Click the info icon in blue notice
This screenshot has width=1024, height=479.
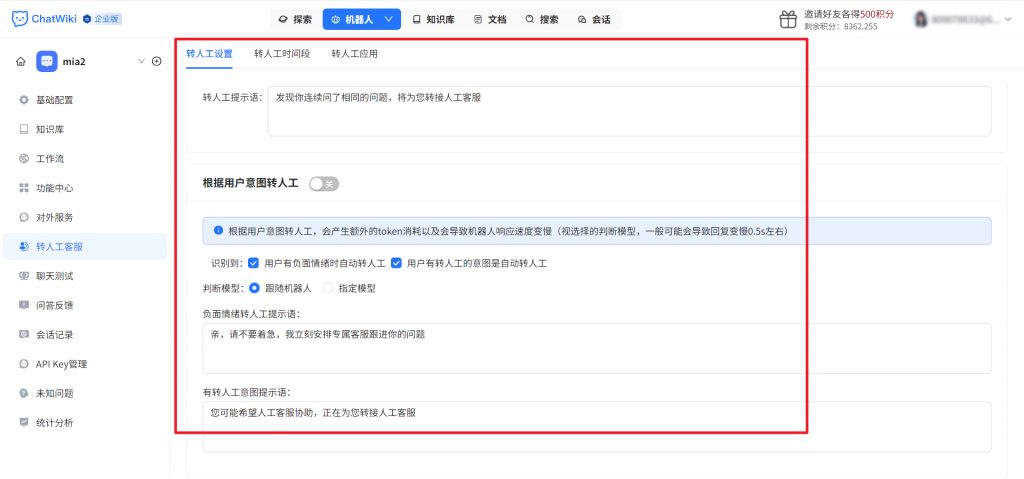point(218,231)
